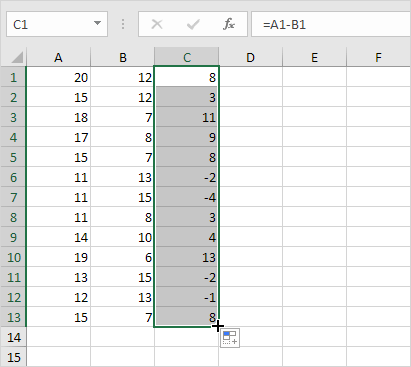The height and width of the screenshot is (367, 411).
Task: Select row 5 header
Action: pyautogui.click(x=13, y=157)
